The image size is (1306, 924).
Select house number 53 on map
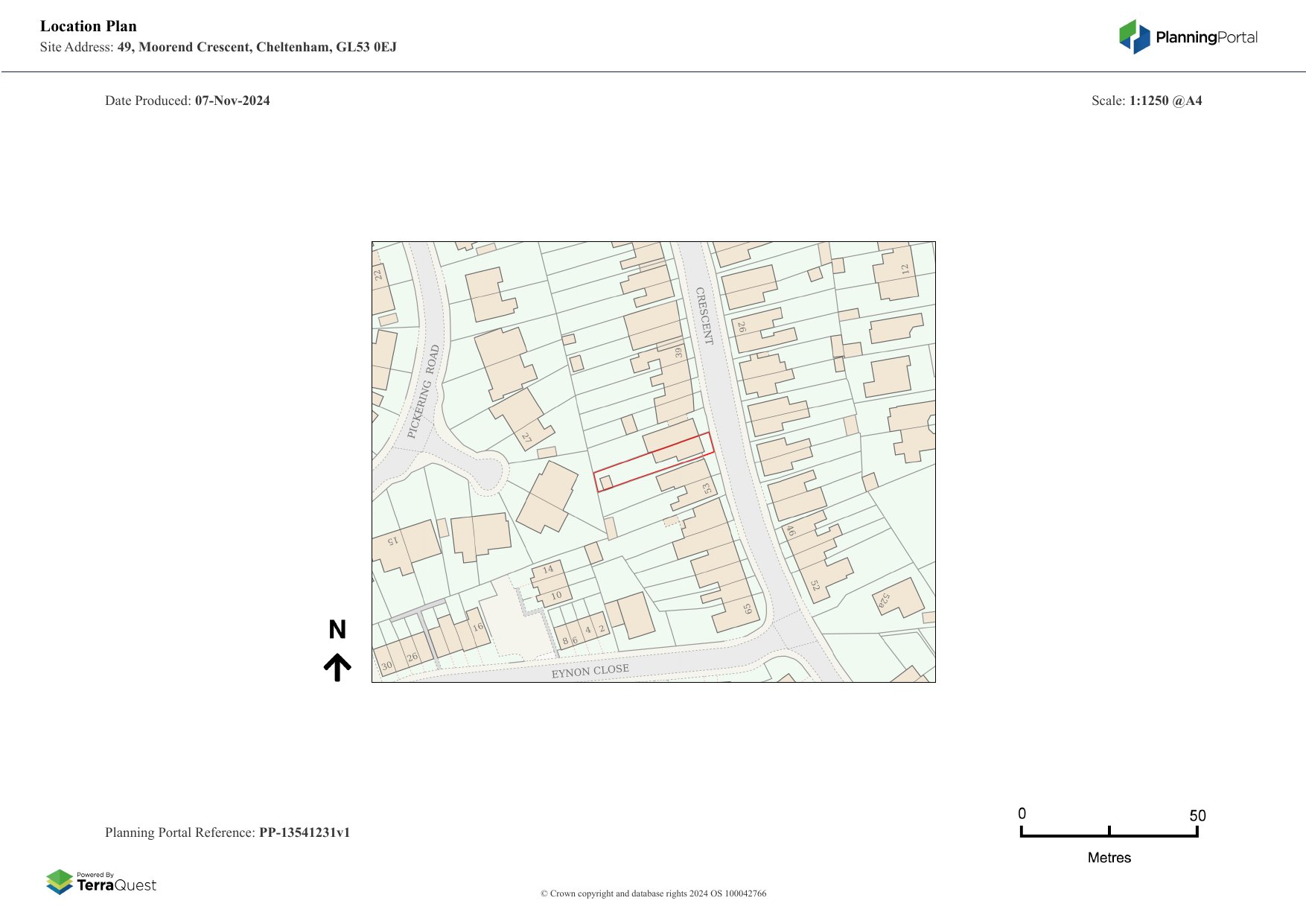(707, 488)
